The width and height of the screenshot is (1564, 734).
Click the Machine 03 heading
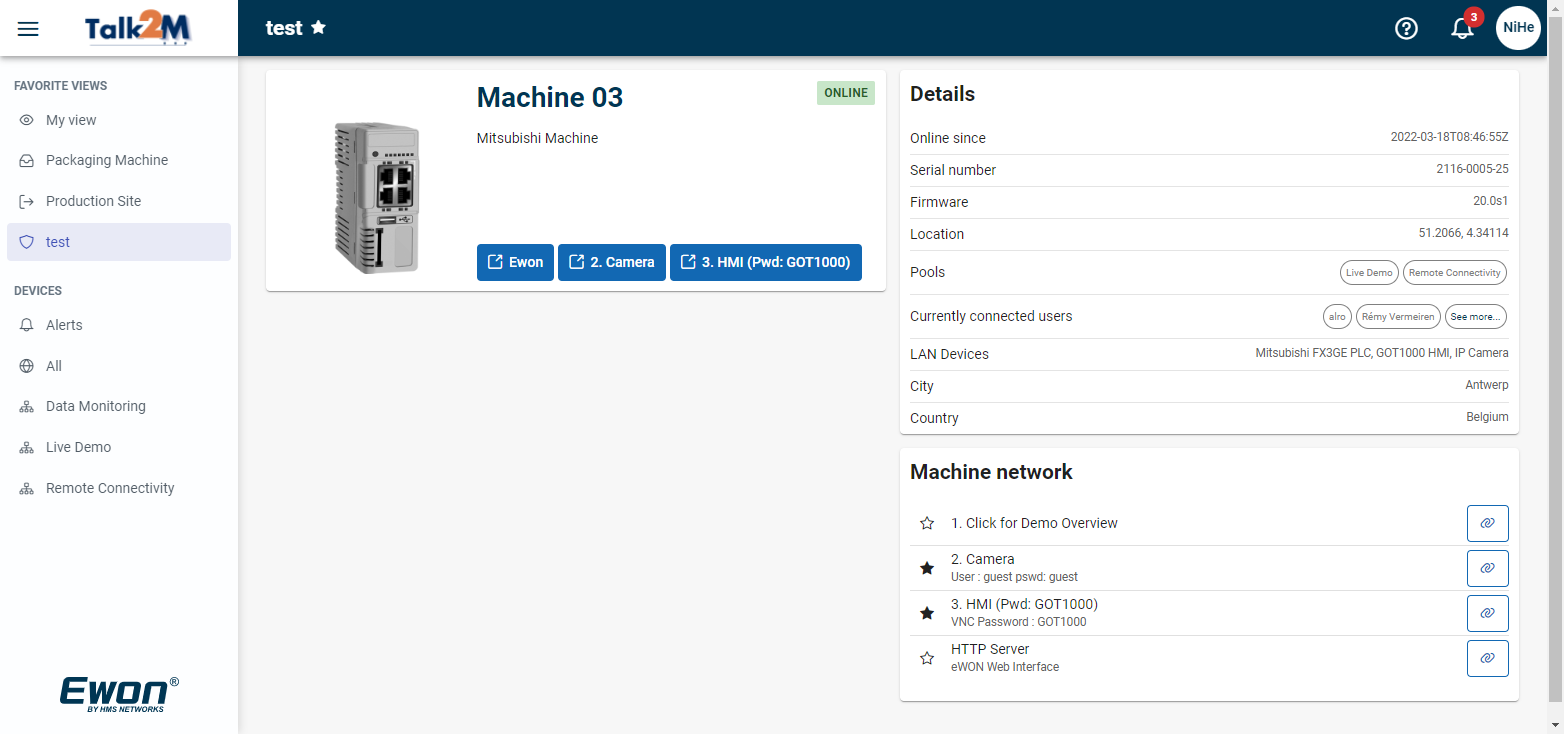coord(550,97)
